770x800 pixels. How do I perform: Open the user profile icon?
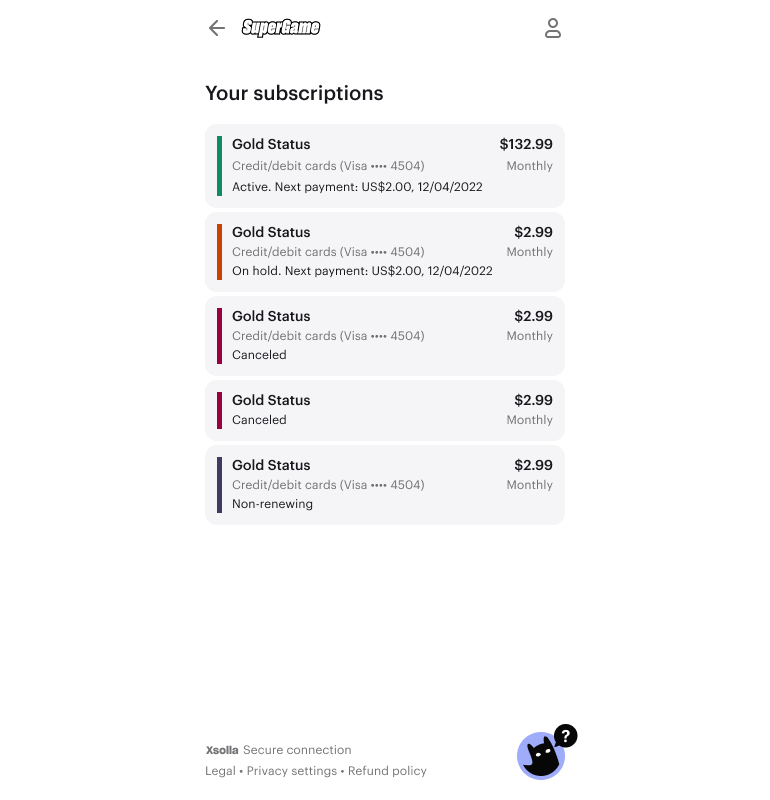click(553, 28)
